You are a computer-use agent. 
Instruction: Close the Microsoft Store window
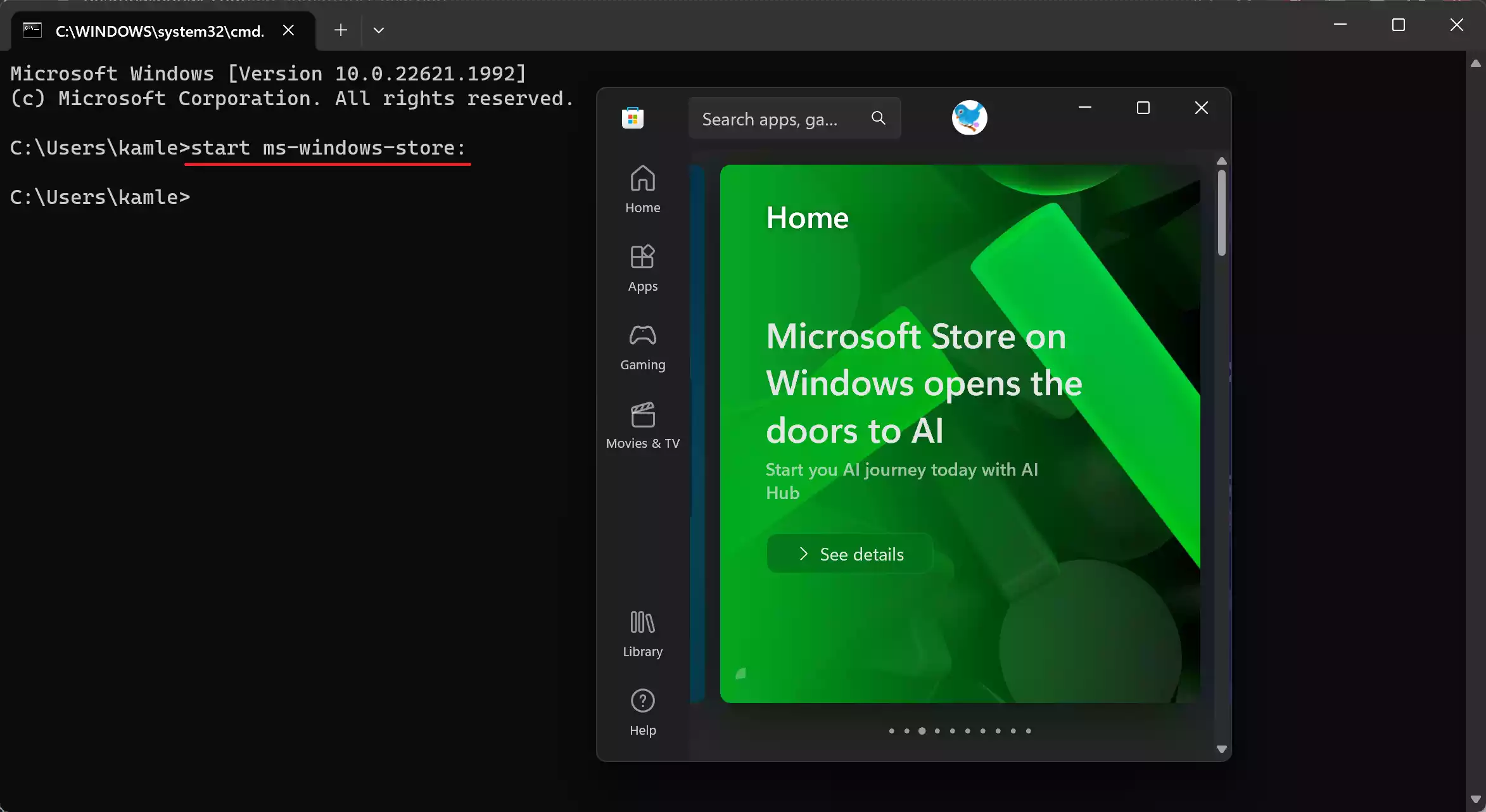pos(1201,108)
